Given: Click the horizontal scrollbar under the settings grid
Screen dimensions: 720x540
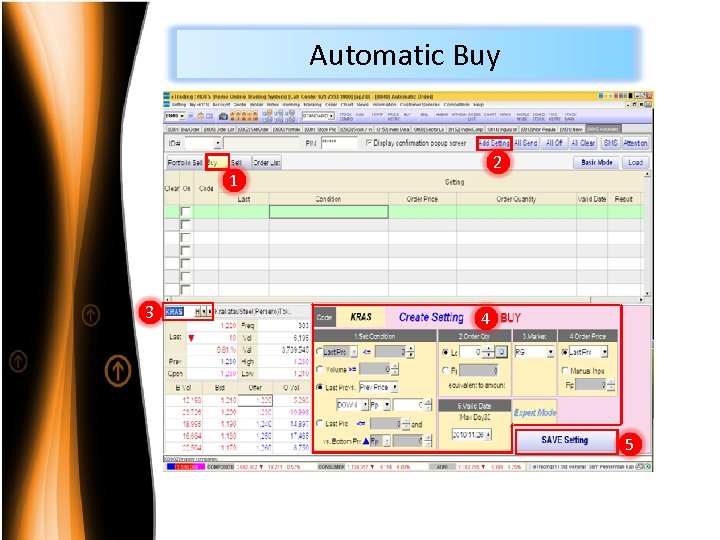Looking at the screenshot, I should click(404, 299).
